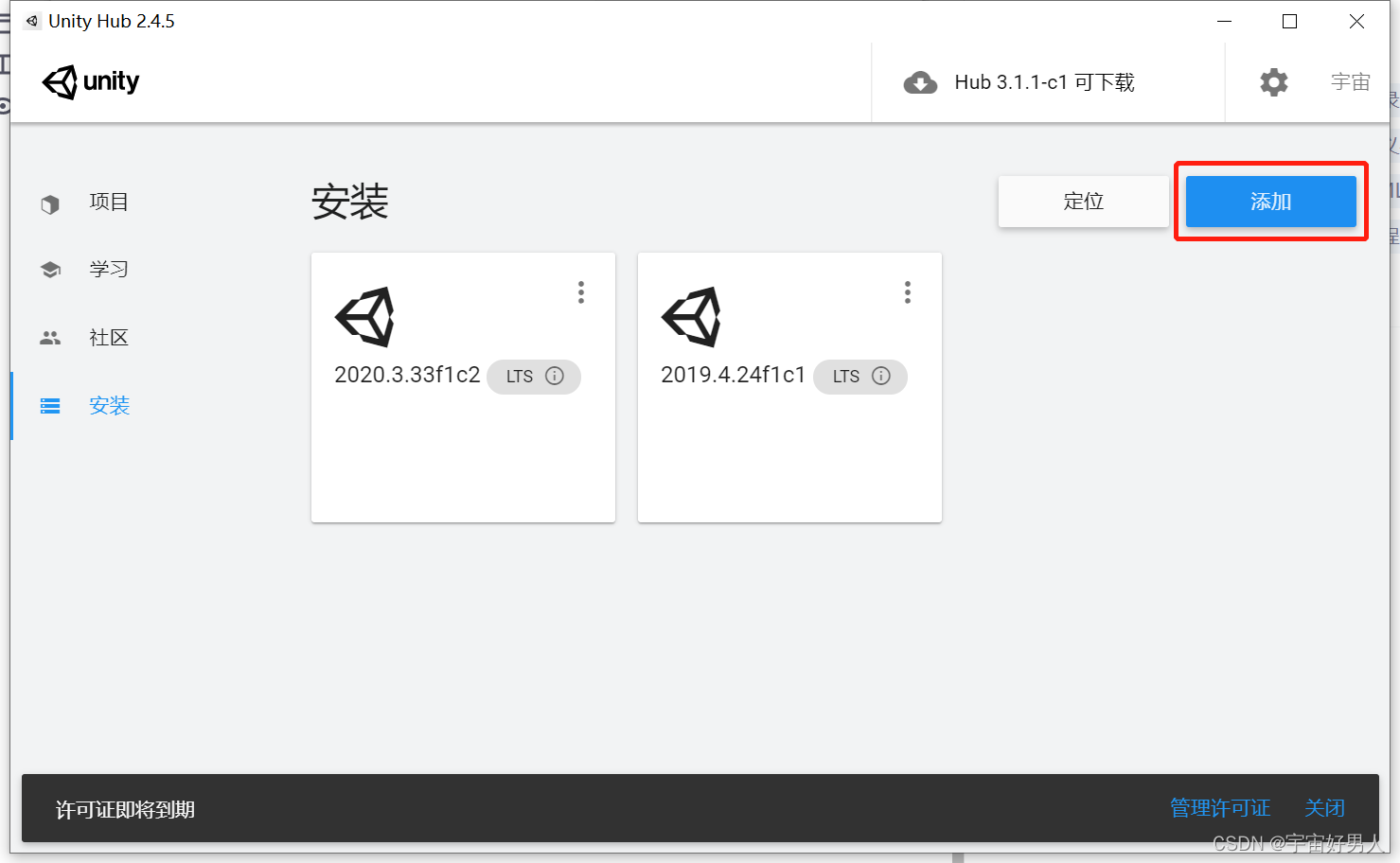Switch to the 学习 tab
Image resolution: width=1400 pixels, height=863 pixels.
coord(109,270)
